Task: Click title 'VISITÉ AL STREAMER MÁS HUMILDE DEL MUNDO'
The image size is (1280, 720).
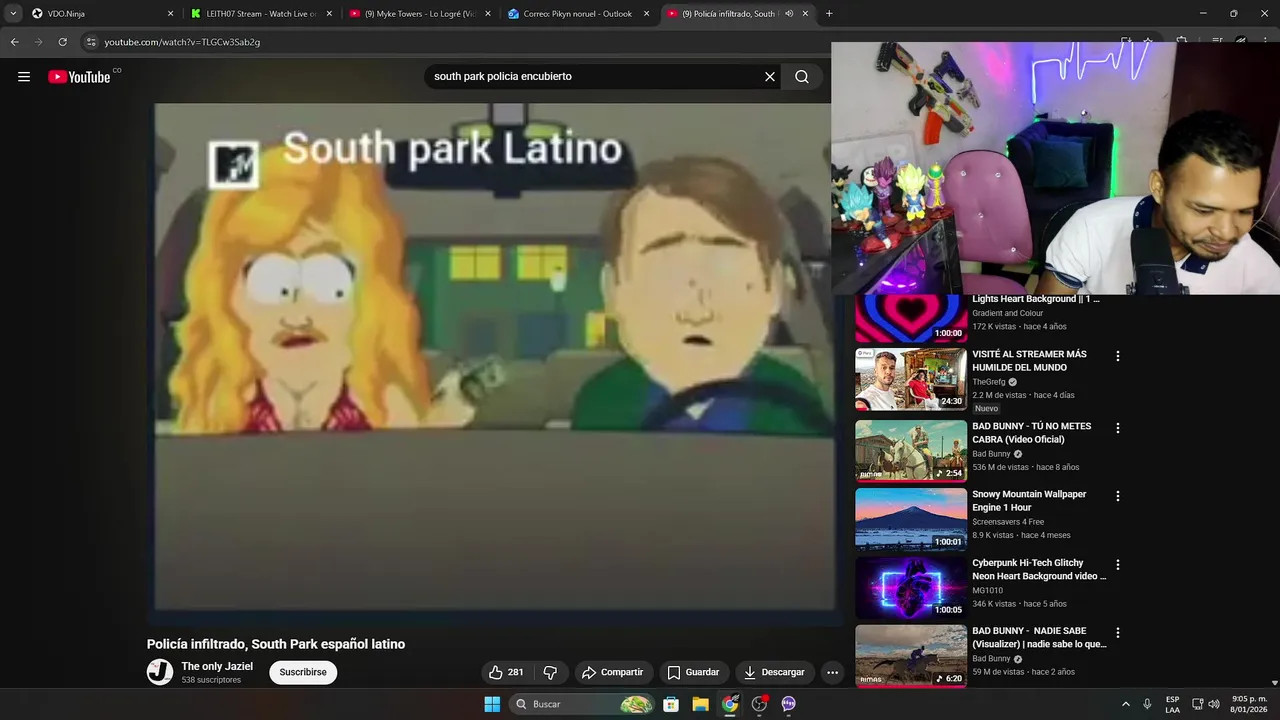Action: [x=1029, y=361]
